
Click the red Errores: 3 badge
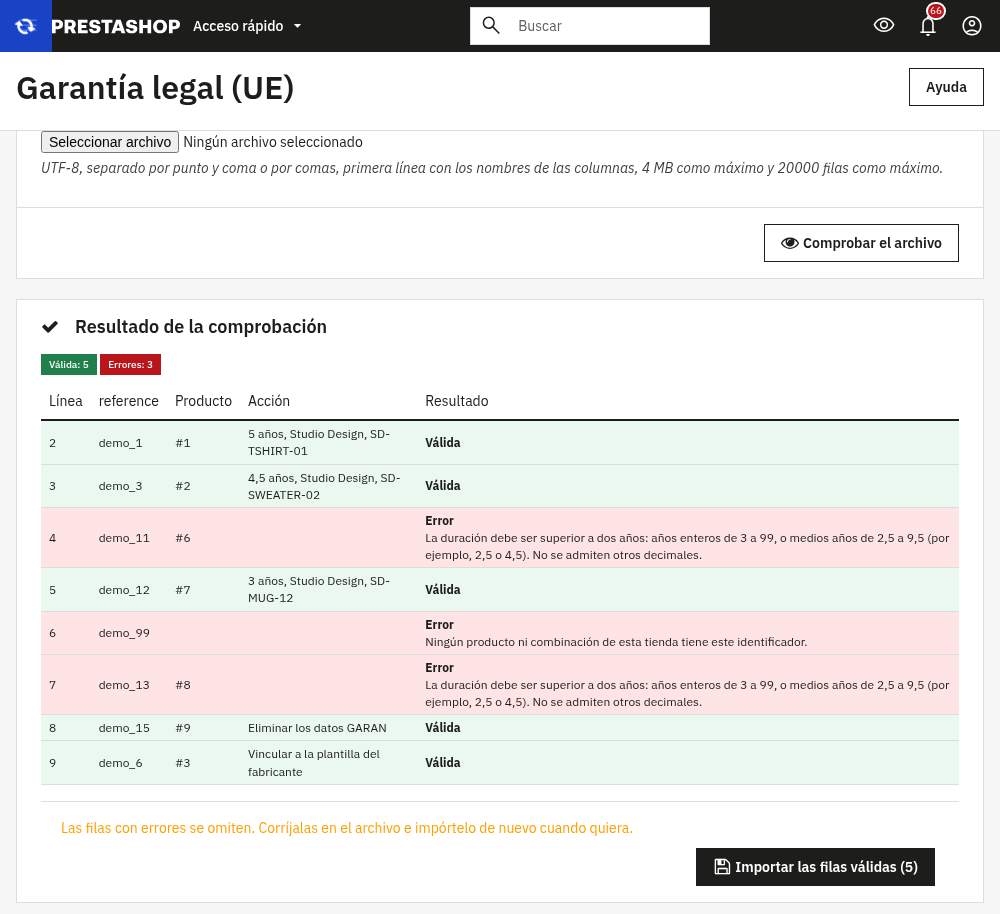tap(130, 365)
